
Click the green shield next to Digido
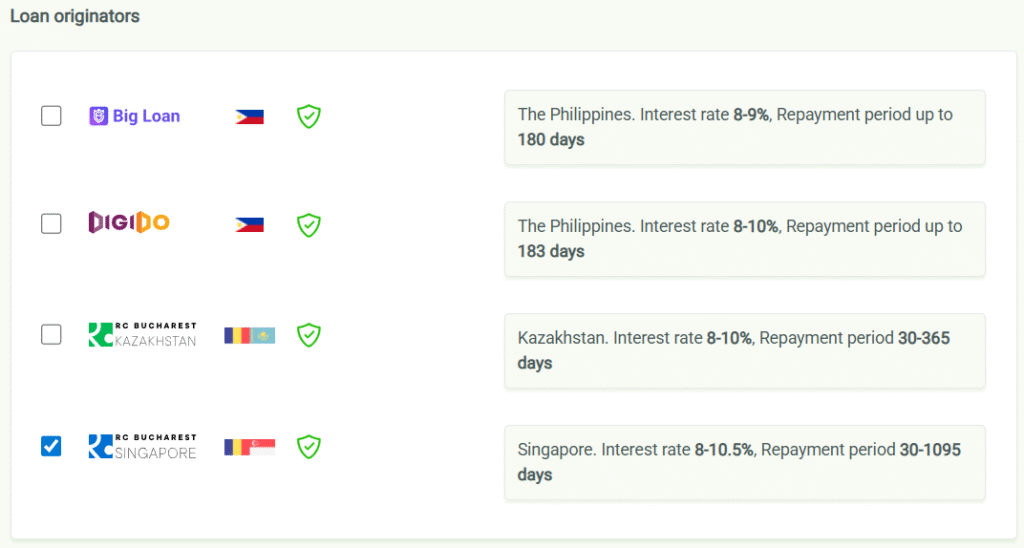click(x=309, y=225)
